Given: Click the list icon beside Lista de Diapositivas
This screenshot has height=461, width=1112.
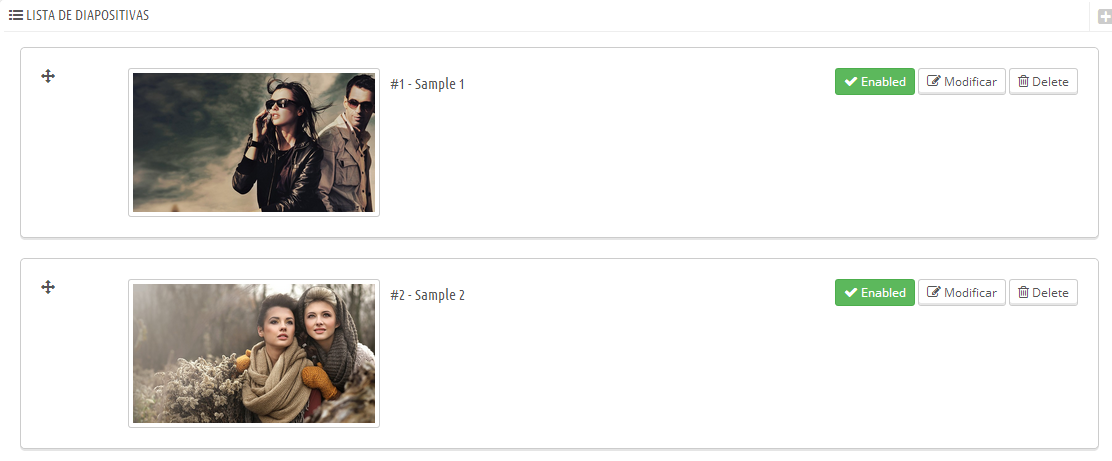Looking at the screenshot, I should (x=16, y=15).
